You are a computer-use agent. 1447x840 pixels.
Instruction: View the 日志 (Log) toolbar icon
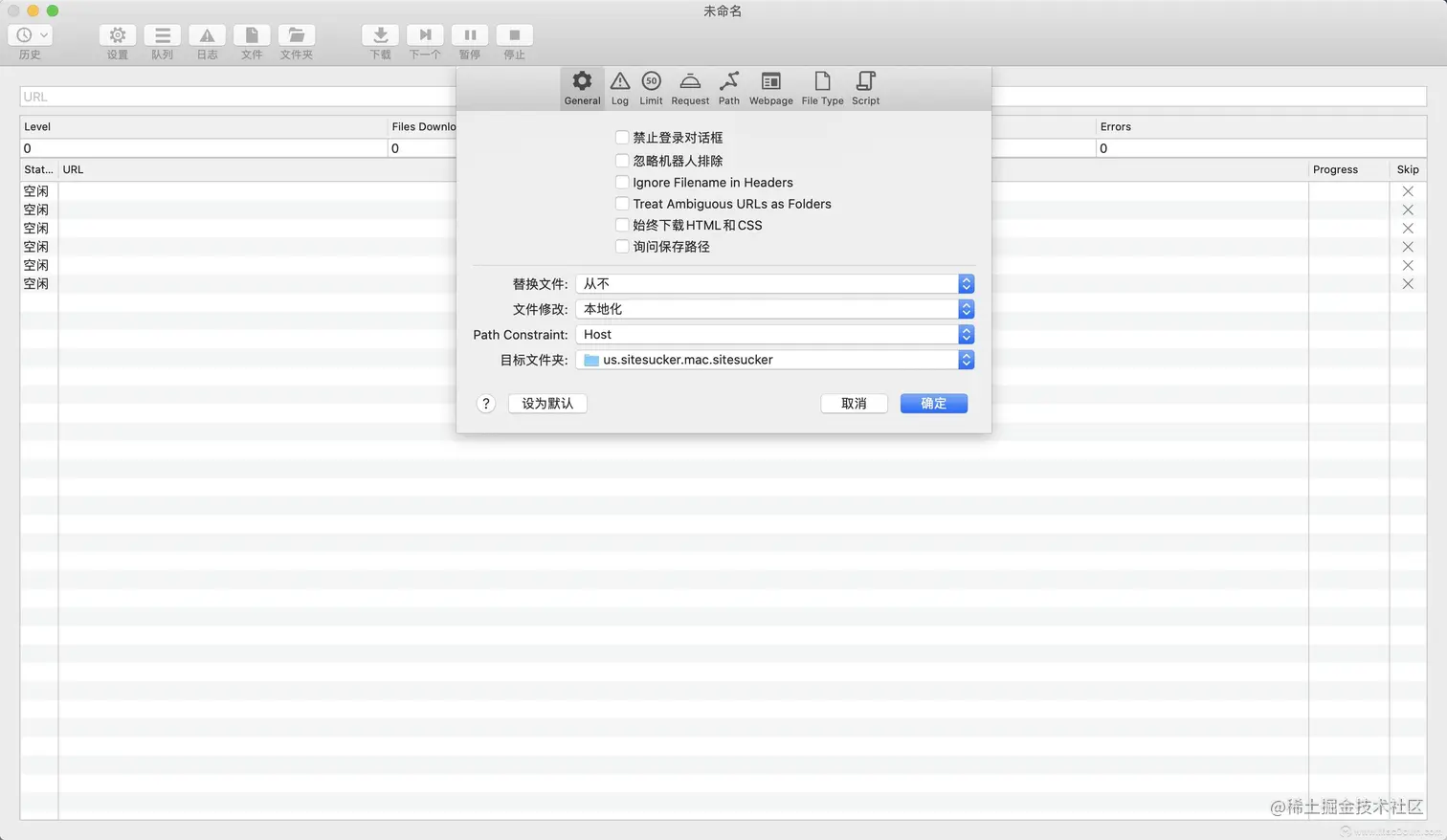coord(207,38)
